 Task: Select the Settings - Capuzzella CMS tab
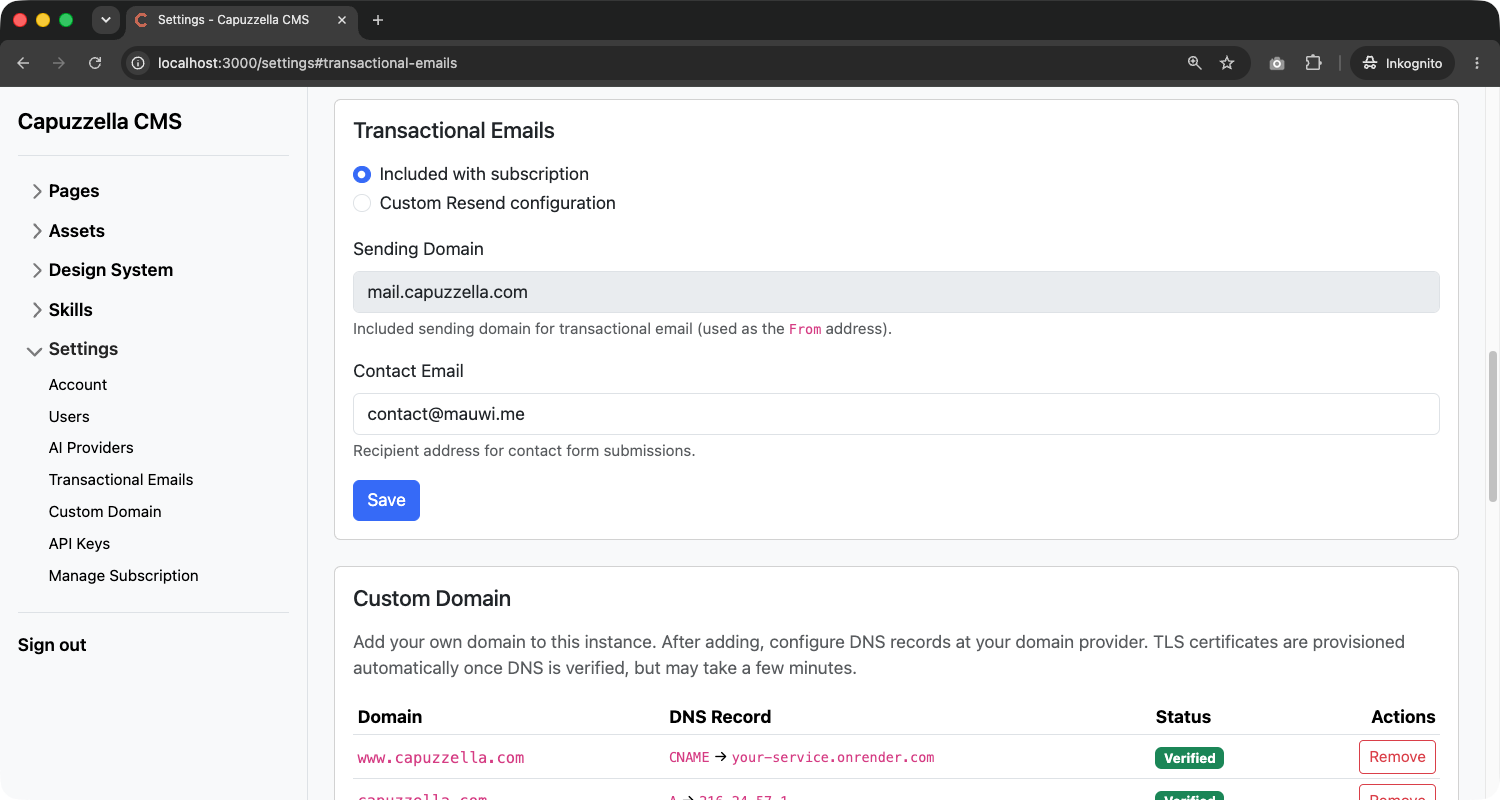point(243,20)
